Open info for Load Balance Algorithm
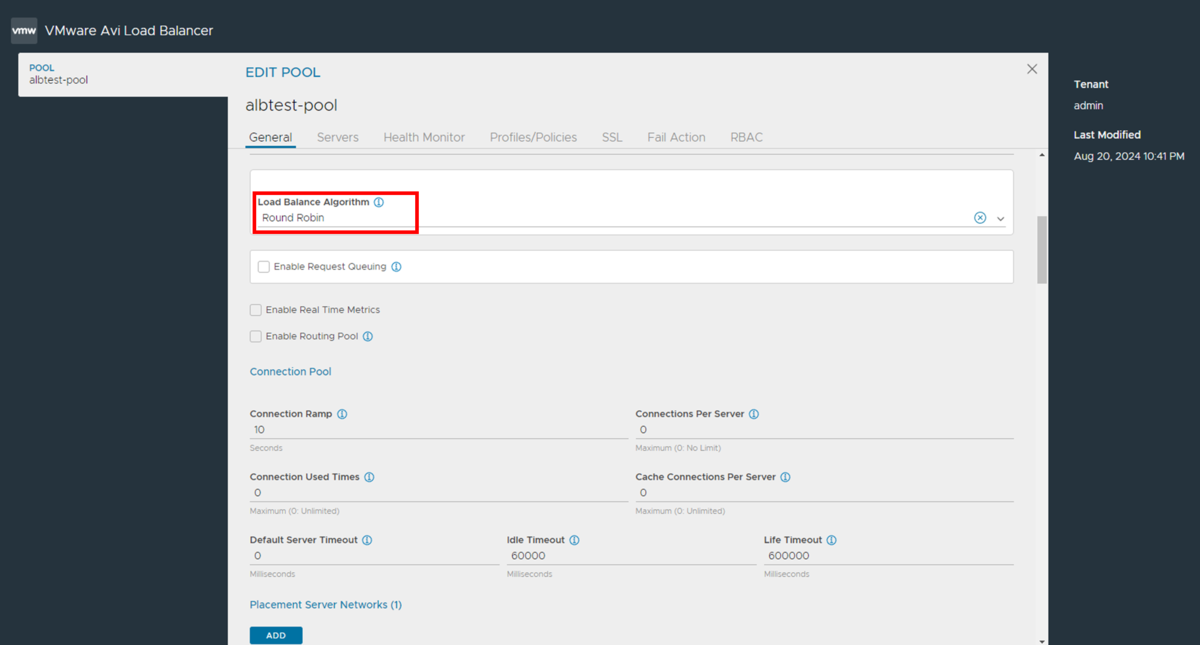 coord(379,202)
